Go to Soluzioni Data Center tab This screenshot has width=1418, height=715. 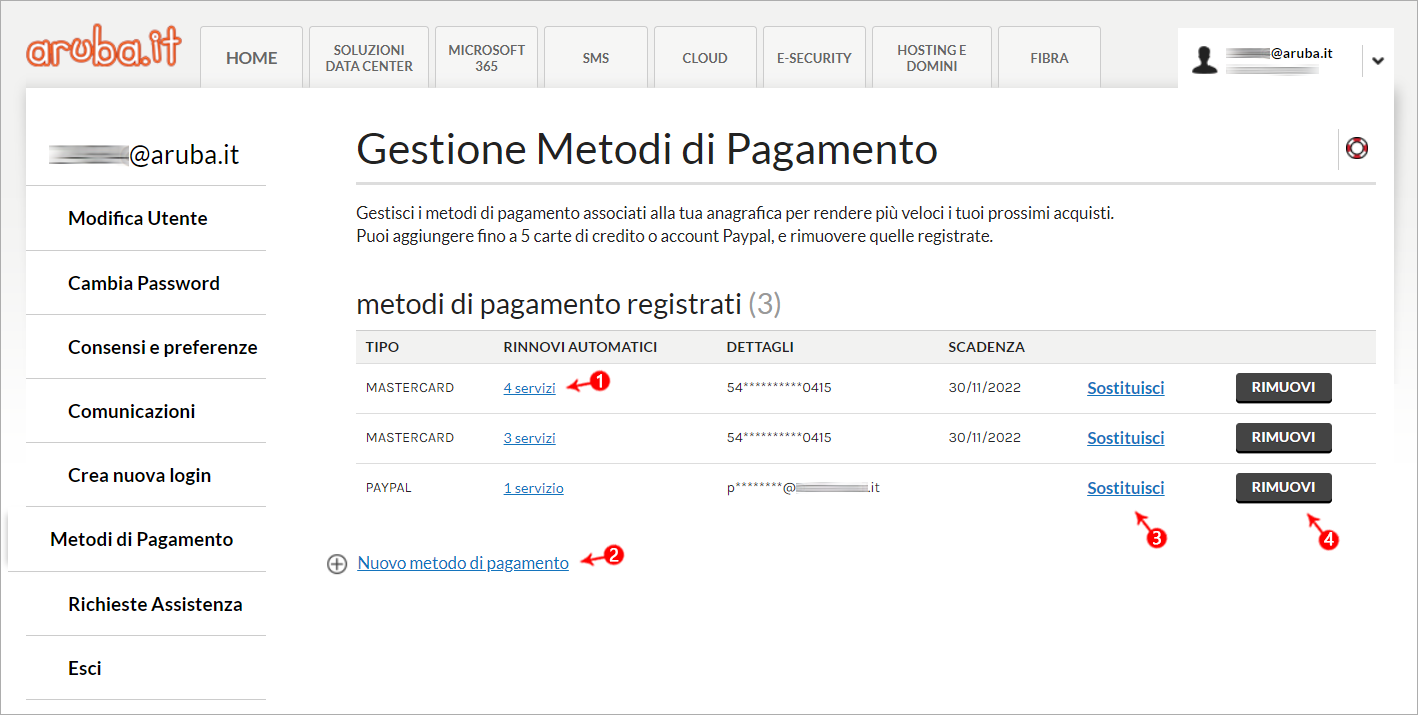tap(369, 58)
